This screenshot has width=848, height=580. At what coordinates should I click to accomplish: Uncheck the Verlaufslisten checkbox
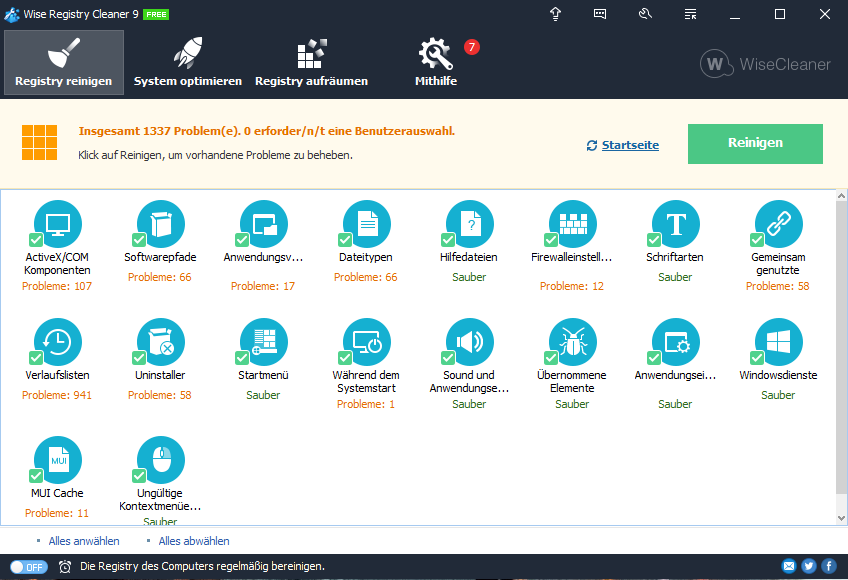[36, 358]
